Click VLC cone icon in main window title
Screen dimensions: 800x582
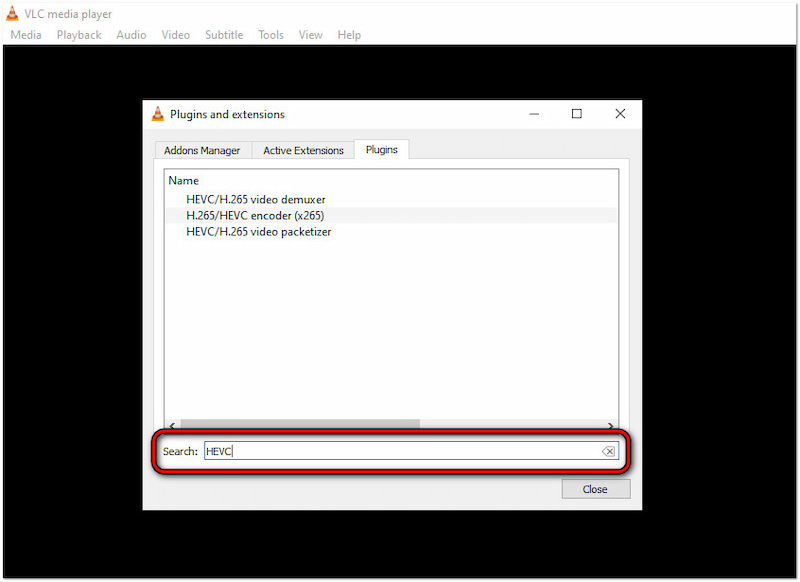tap(12, 14)
